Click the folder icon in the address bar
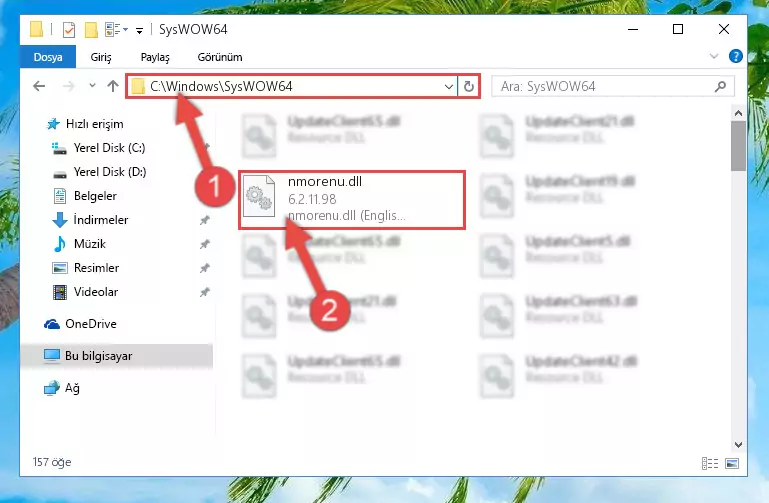Image resolution: width=769 pixels, height=503 pixels. tap(138, 86)
